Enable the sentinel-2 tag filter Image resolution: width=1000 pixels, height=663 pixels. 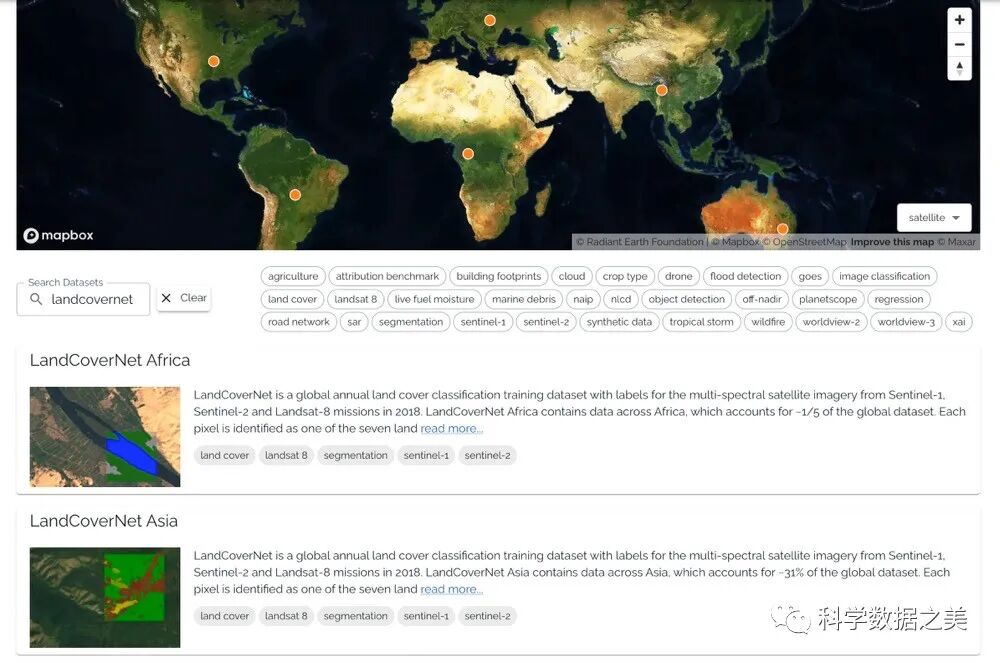coord(546,322)
